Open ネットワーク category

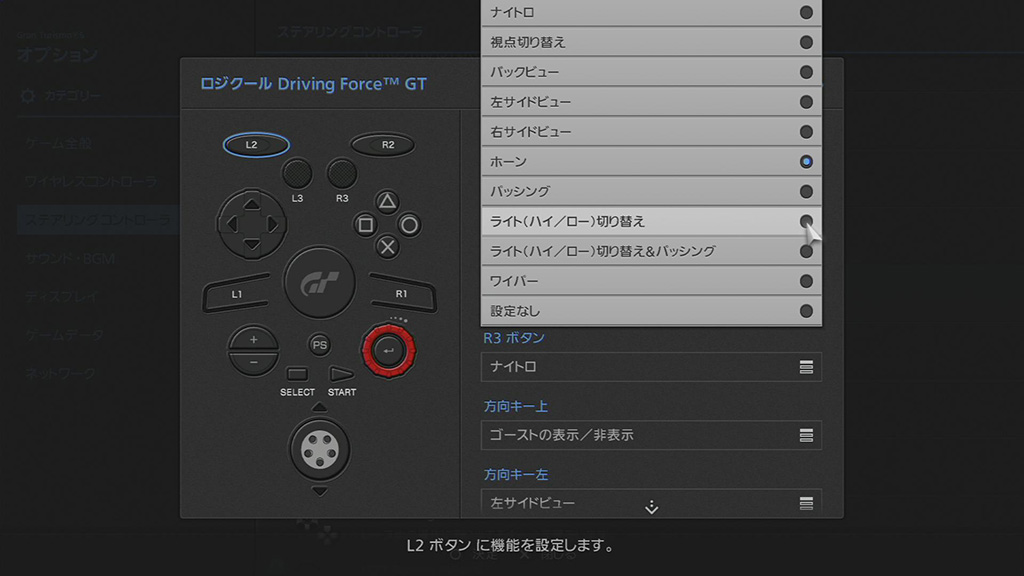pyautogui.click(x=61, y=374)
